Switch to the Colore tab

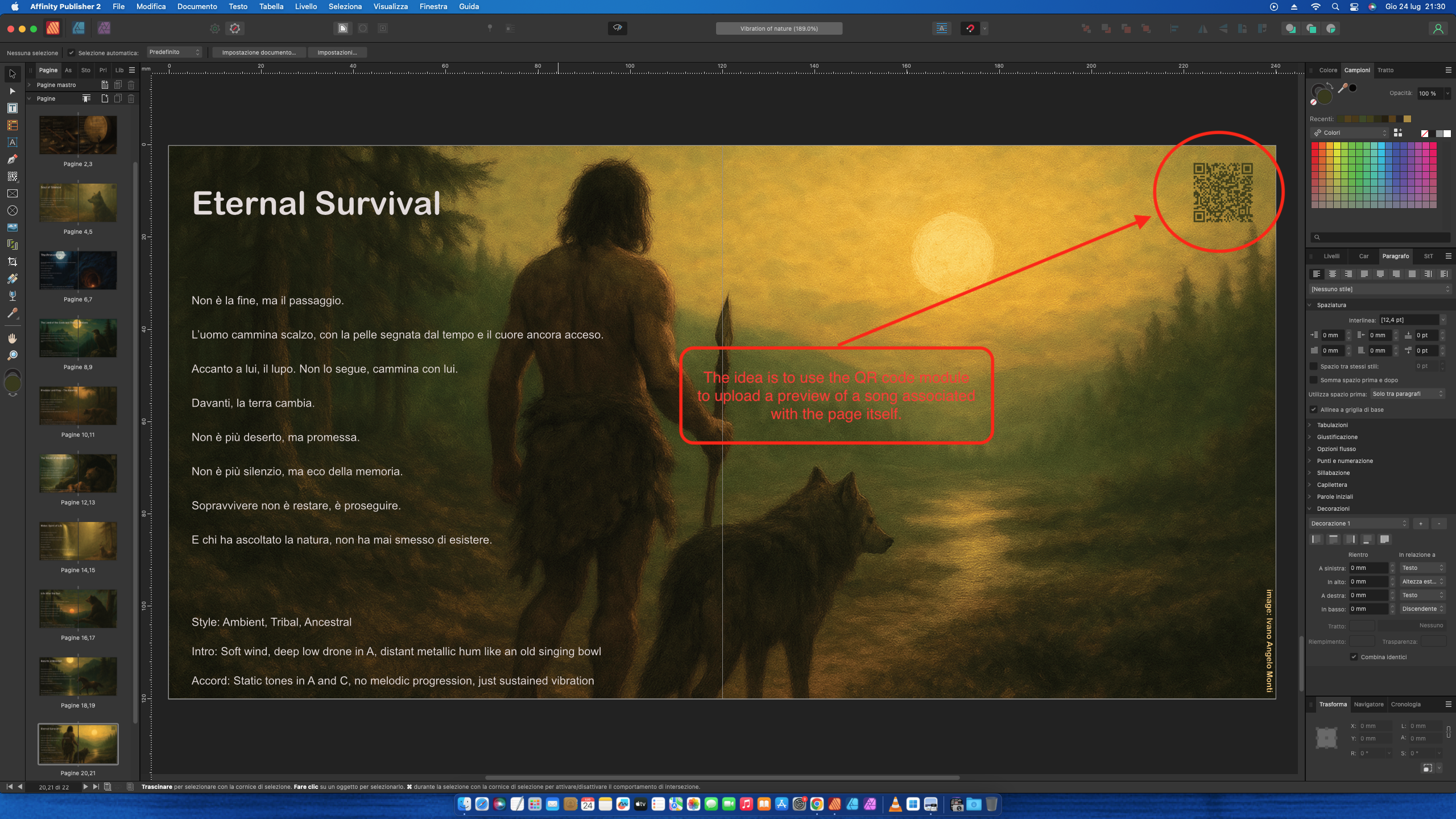[x=1328, y=70]
